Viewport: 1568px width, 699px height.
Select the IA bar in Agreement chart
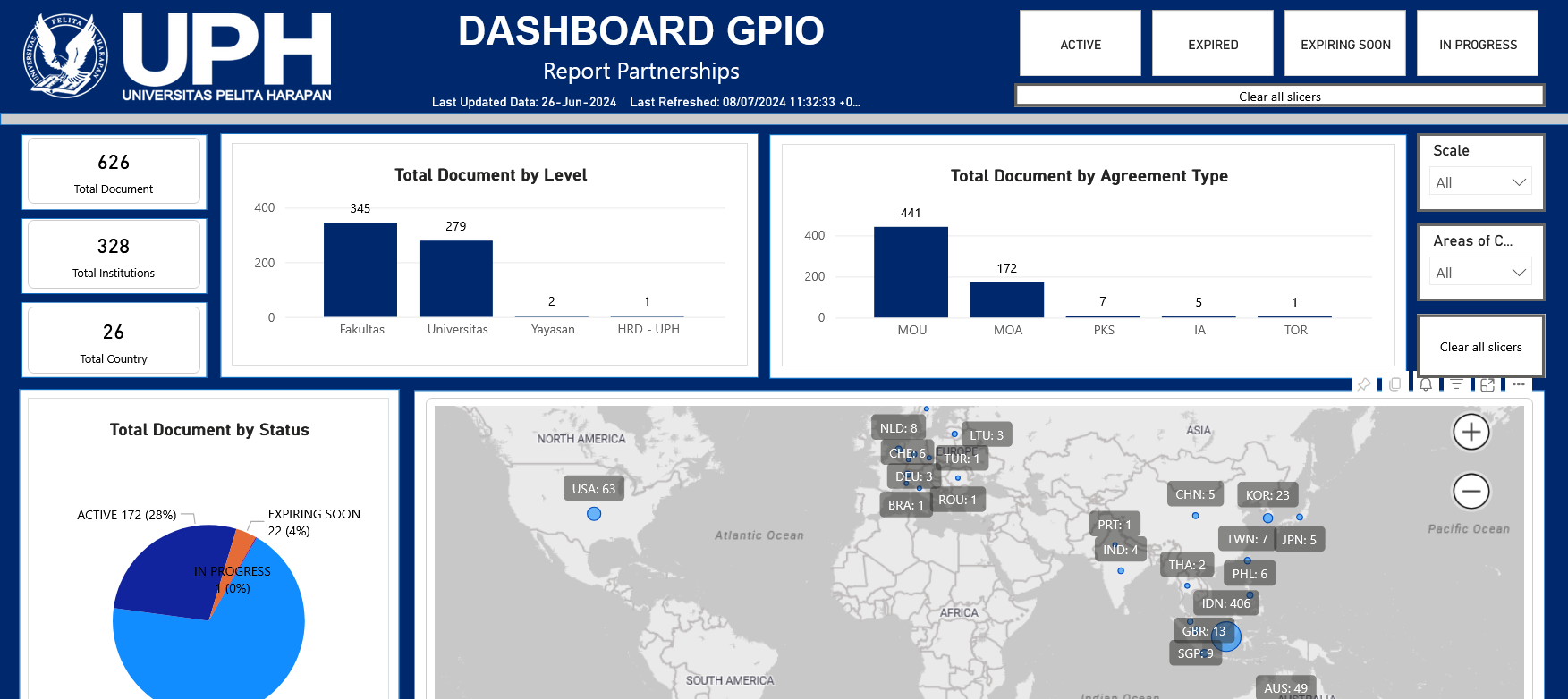click(x=1199, y=316)
